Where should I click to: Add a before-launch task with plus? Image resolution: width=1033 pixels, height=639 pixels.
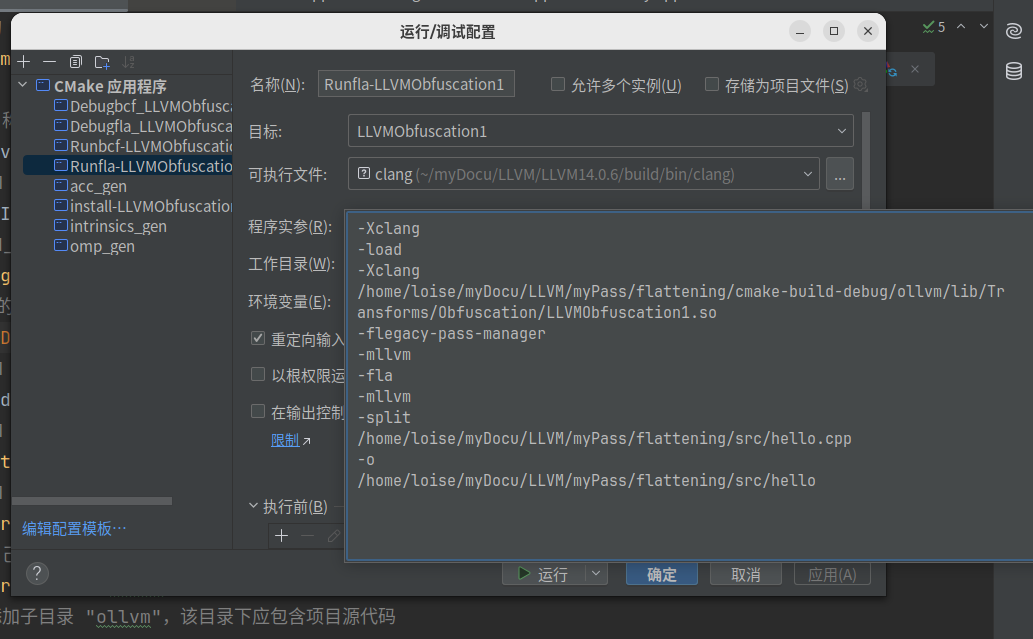click(x=281, y=536)
